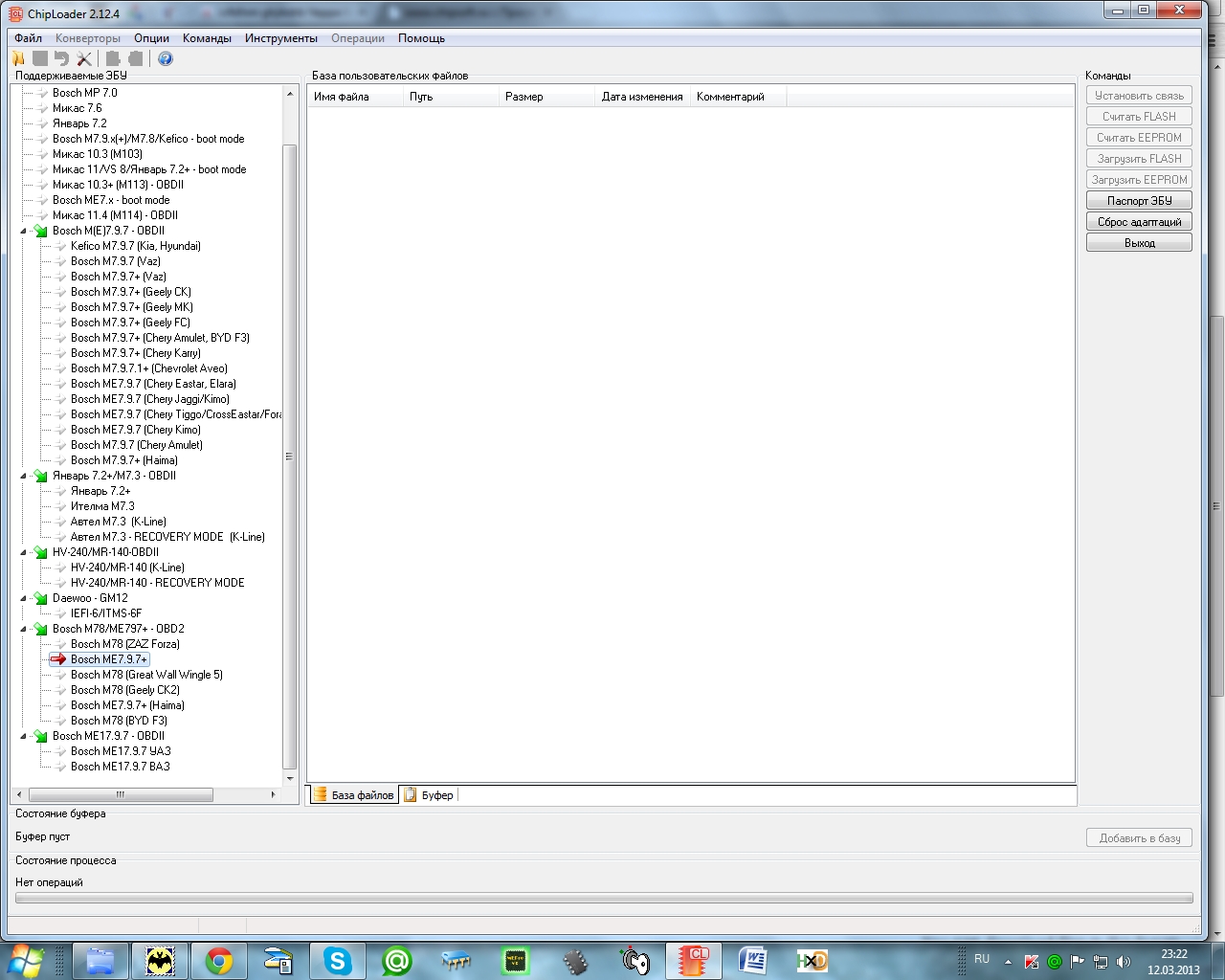Open help with blue question mark icon

[166, 58]
